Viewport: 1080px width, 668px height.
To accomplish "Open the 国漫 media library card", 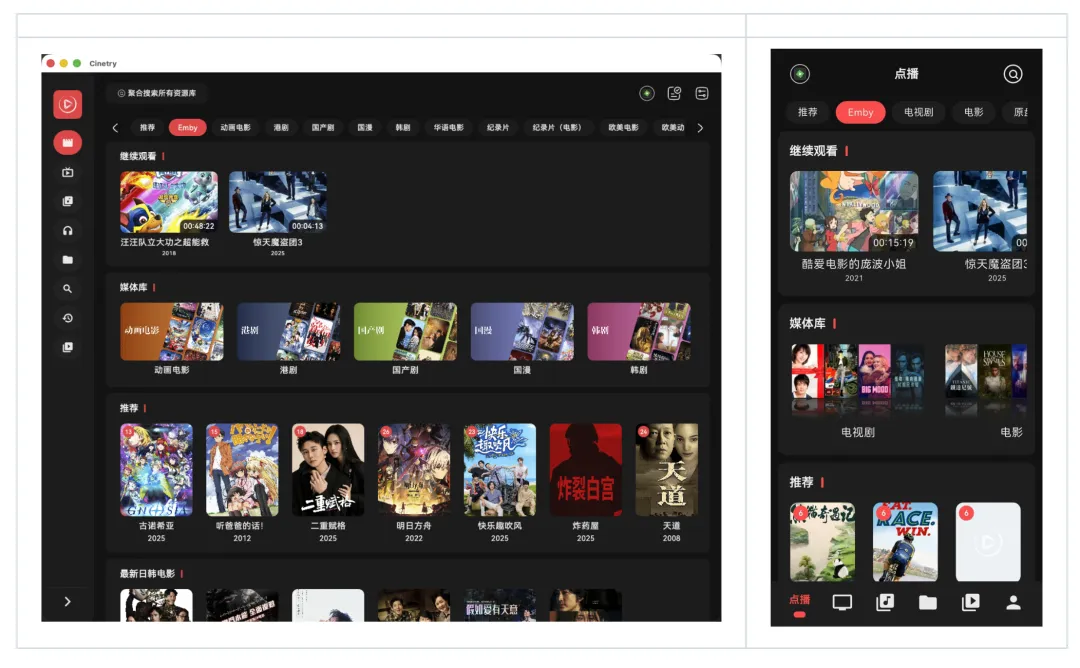I will tap(522, 332).
